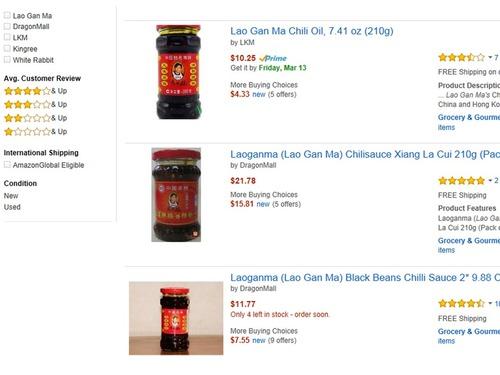The height and width of the screenshot is (375, 500).
Task: Enable AmazonGlobal Eligible checkbox
Action: click(7, 165)
